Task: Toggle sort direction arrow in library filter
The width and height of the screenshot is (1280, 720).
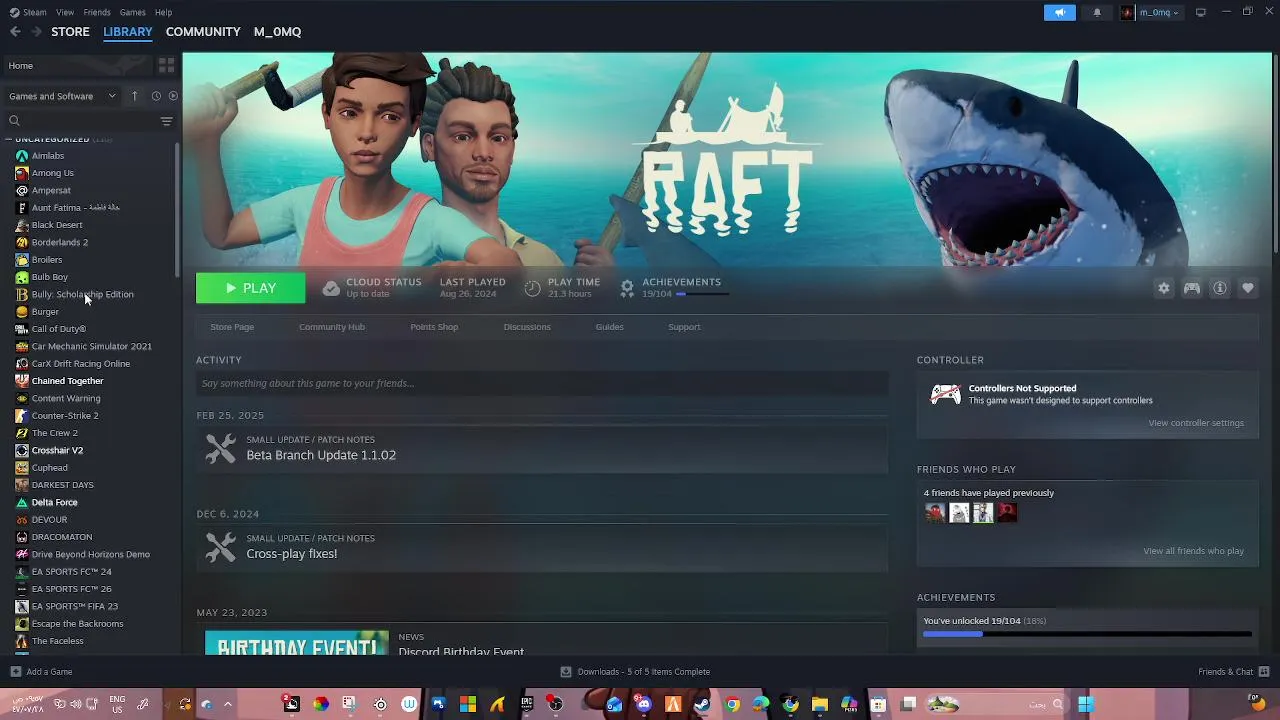Action: [135, 96]
